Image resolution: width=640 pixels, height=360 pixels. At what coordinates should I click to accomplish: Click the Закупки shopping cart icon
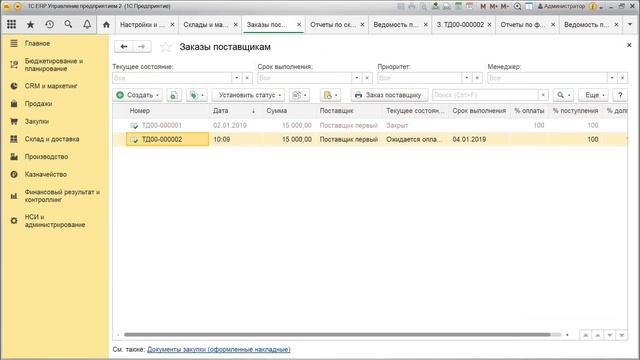coord(14,121)
